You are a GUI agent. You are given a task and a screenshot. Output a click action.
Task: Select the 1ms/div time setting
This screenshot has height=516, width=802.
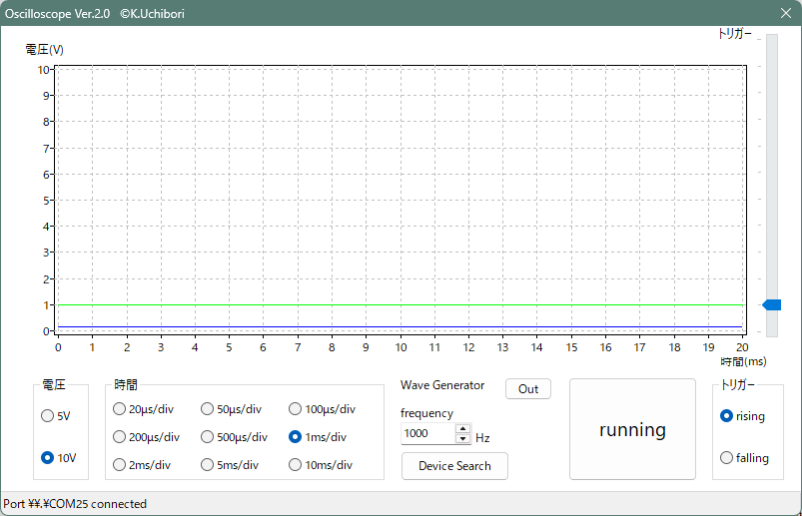(295, 436)
